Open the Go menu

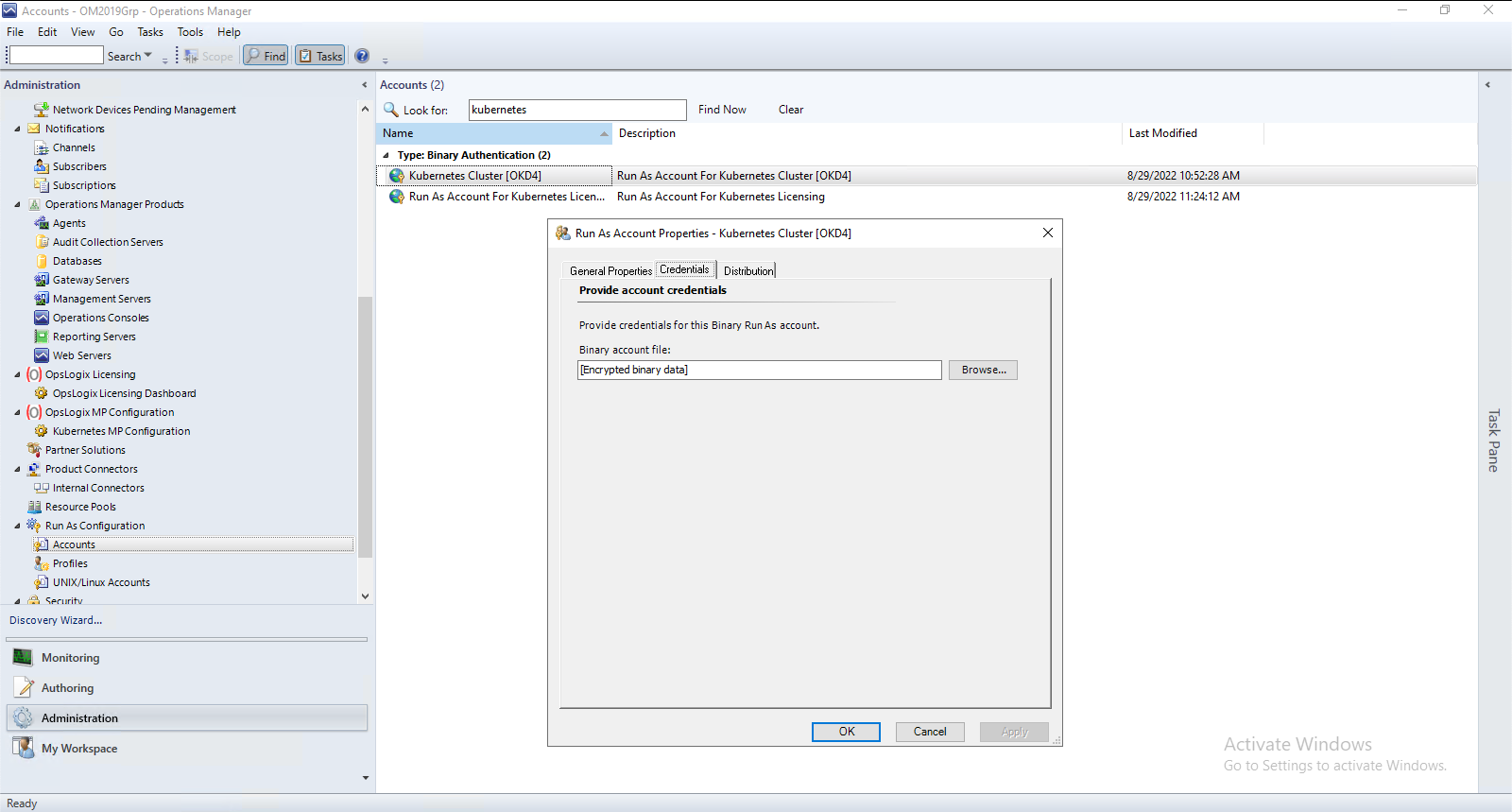(x=116, y=32)
